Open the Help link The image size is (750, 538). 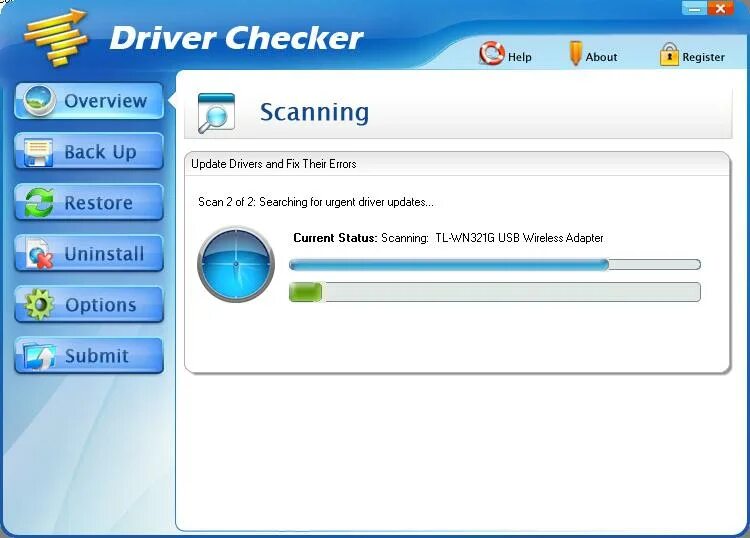(x=519, y=57)
